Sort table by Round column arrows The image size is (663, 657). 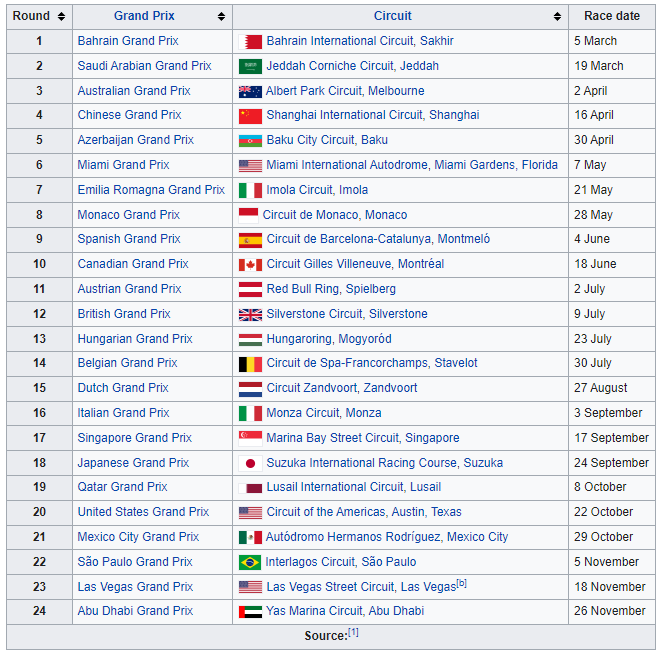pos(61,16)
